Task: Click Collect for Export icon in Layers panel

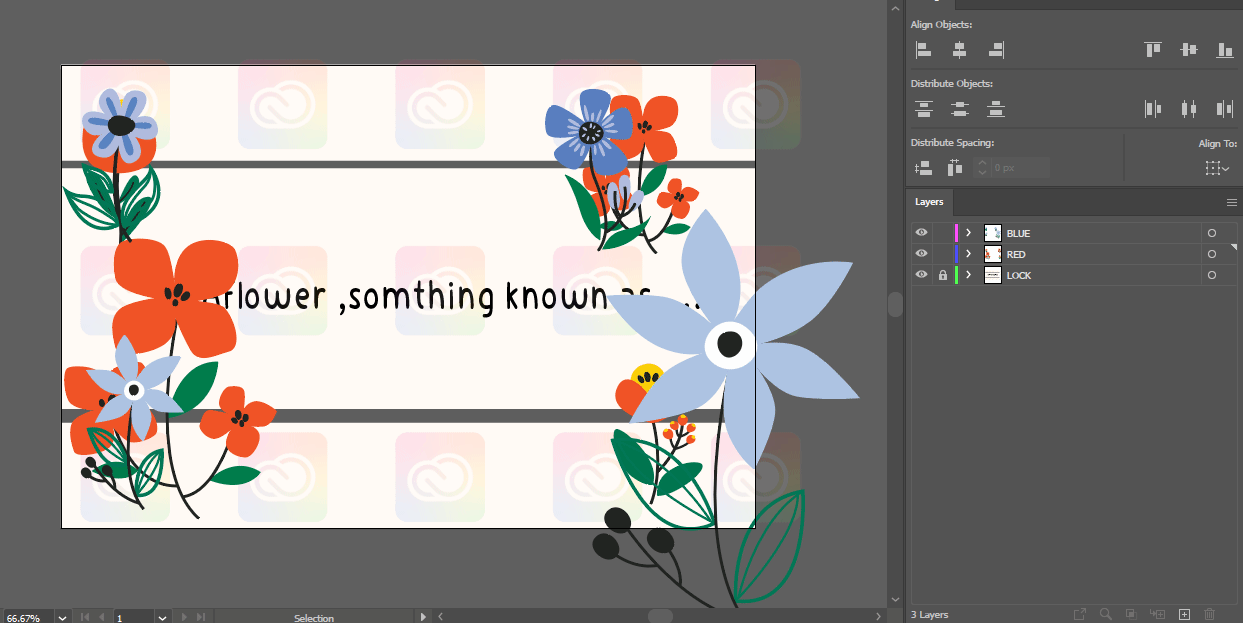Action: tap(1080, 614)
